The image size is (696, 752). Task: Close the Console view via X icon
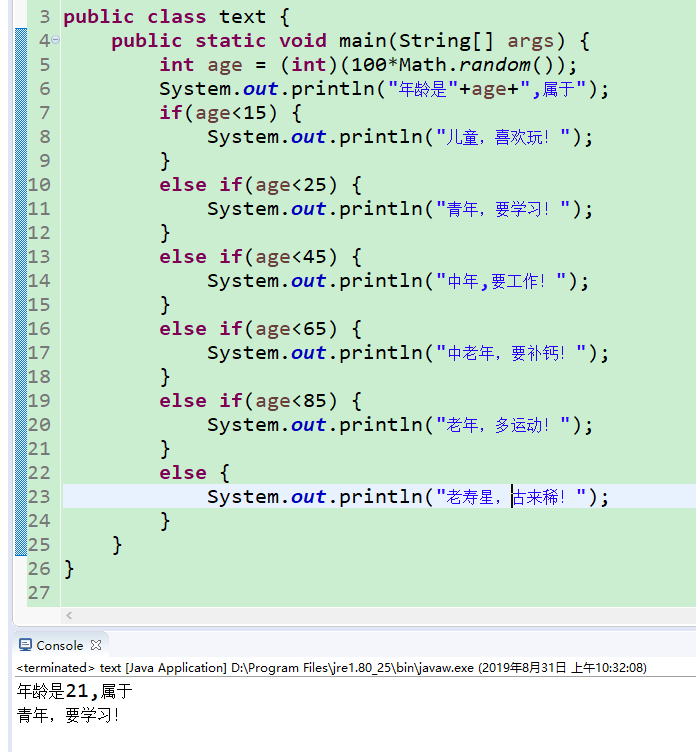coord(96,645)
